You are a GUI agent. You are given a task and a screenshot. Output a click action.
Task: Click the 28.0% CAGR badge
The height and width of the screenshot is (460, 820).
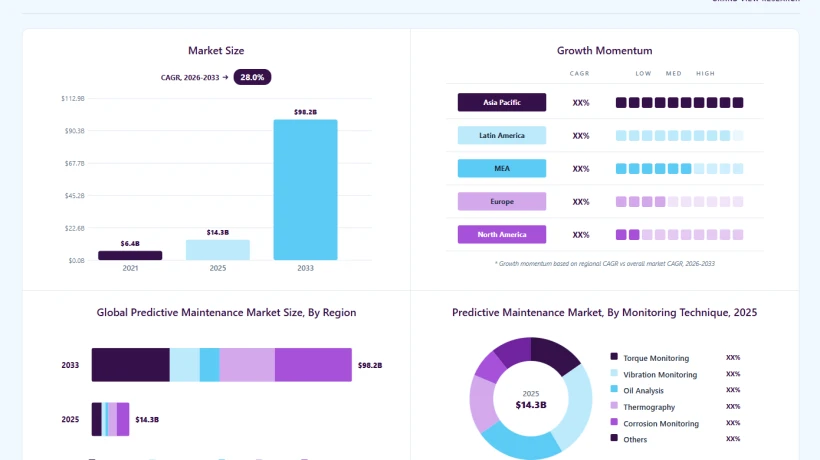pos(252,77)
